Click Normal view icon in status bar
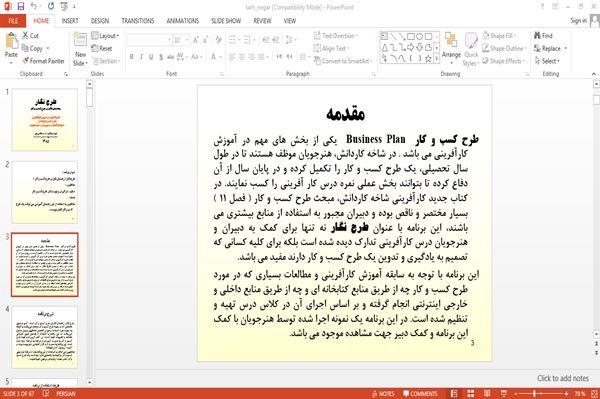The width and height of the screenshot is (600, 399). pos(454,394)
